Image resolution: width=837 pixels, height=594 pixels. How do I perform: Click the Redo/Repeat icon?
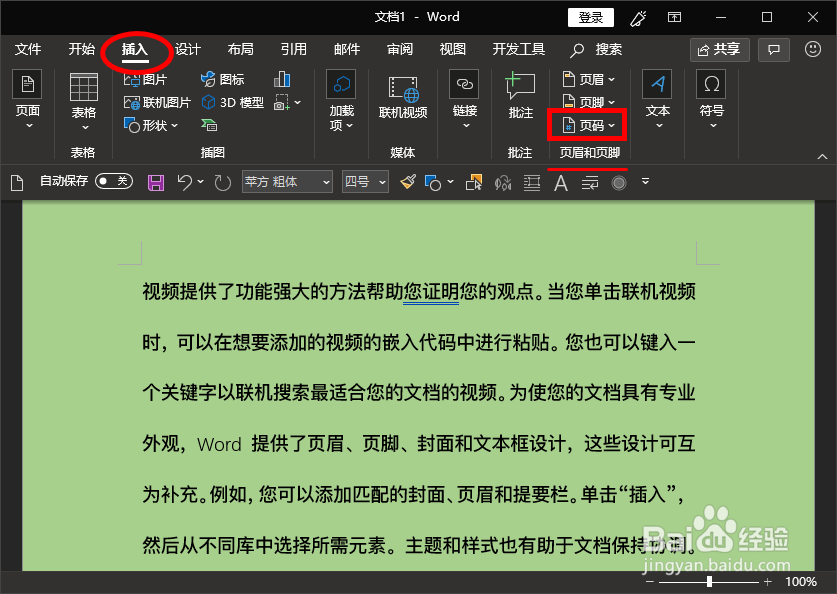(223, 183)
